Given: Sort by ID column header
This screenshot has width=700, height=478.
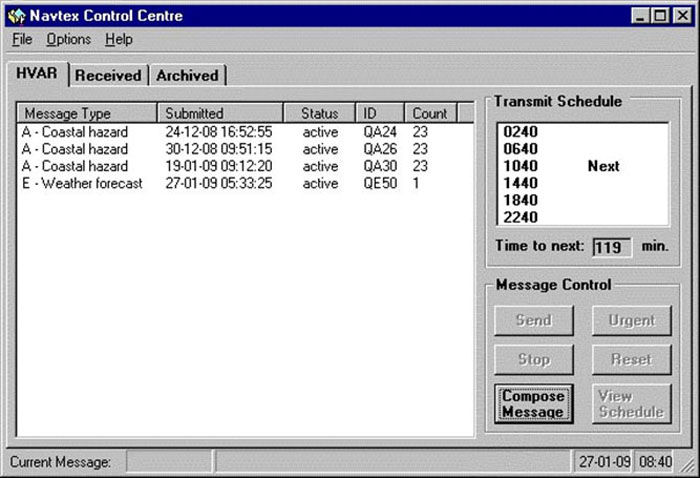Looking at the screenshot, I should [x=380, y=113].
